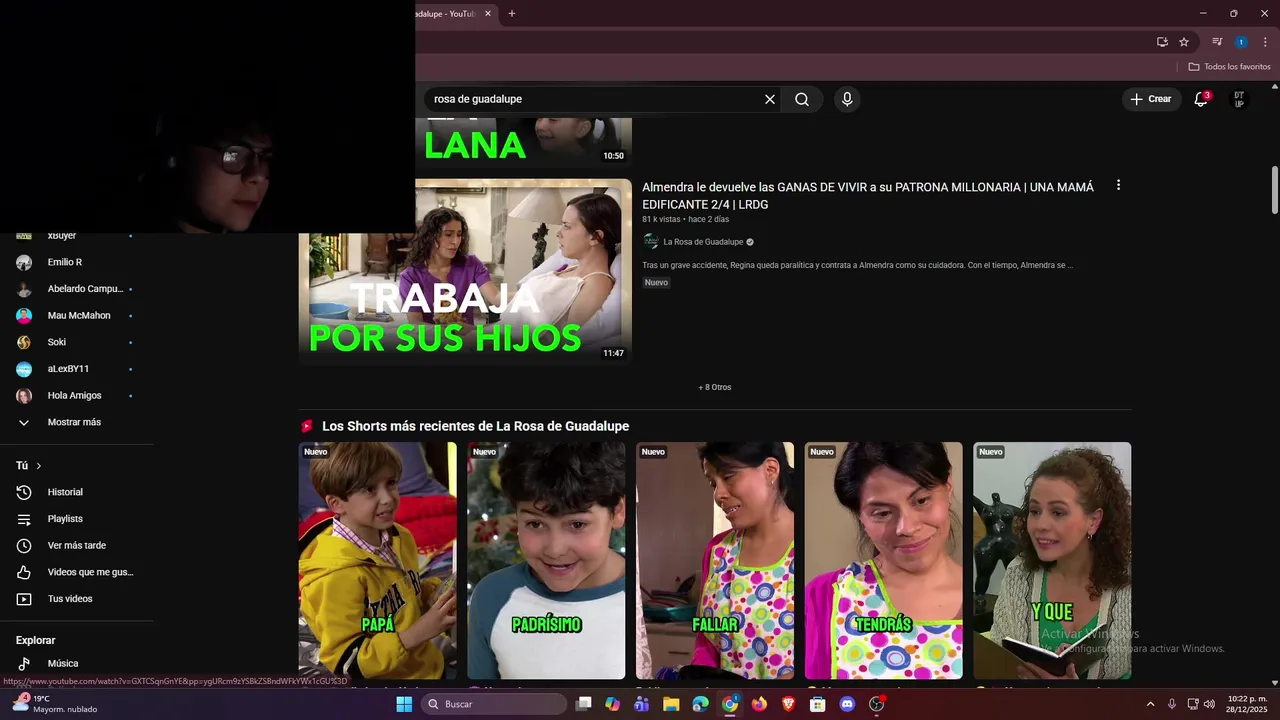Go to La Rosa de Guadalupe channel name
The image size is (1280, 720).
click(x=703, y=242)
